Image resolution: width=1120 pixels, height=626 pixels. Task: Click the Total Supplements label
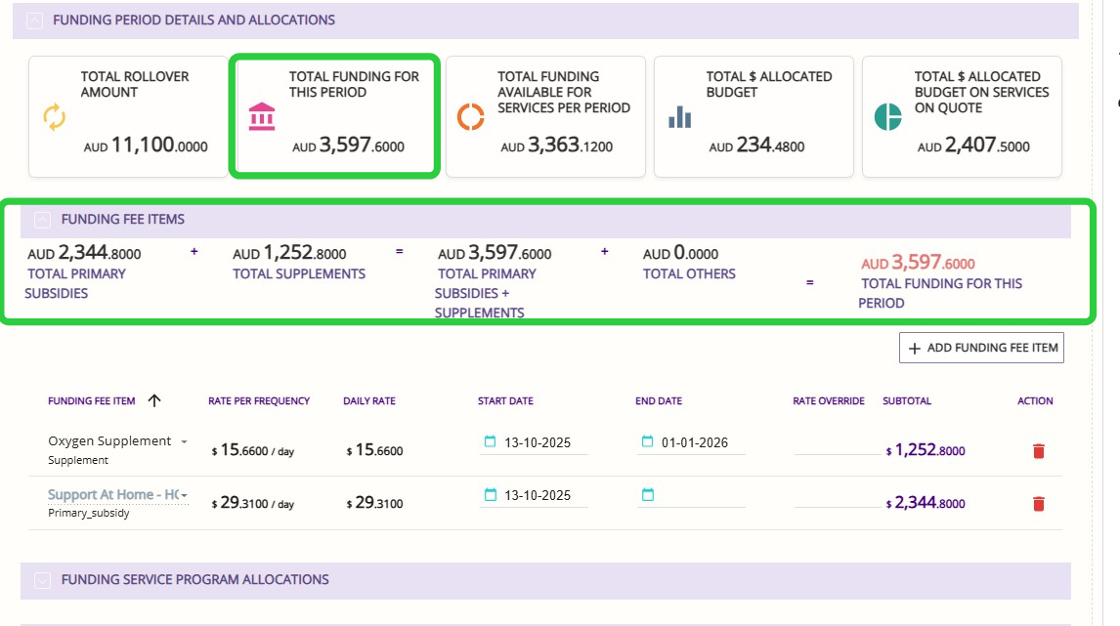299,274
